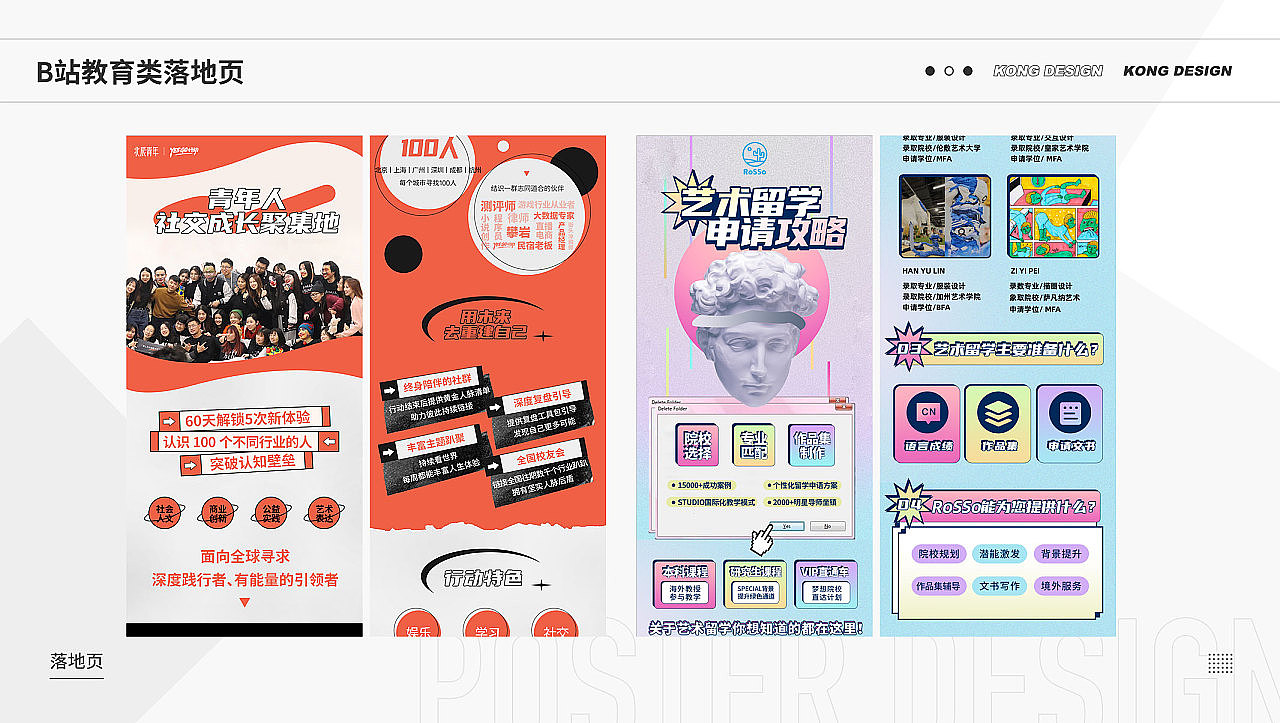
Task: Click the 落地页 tab label
Action: pos(76,662)
